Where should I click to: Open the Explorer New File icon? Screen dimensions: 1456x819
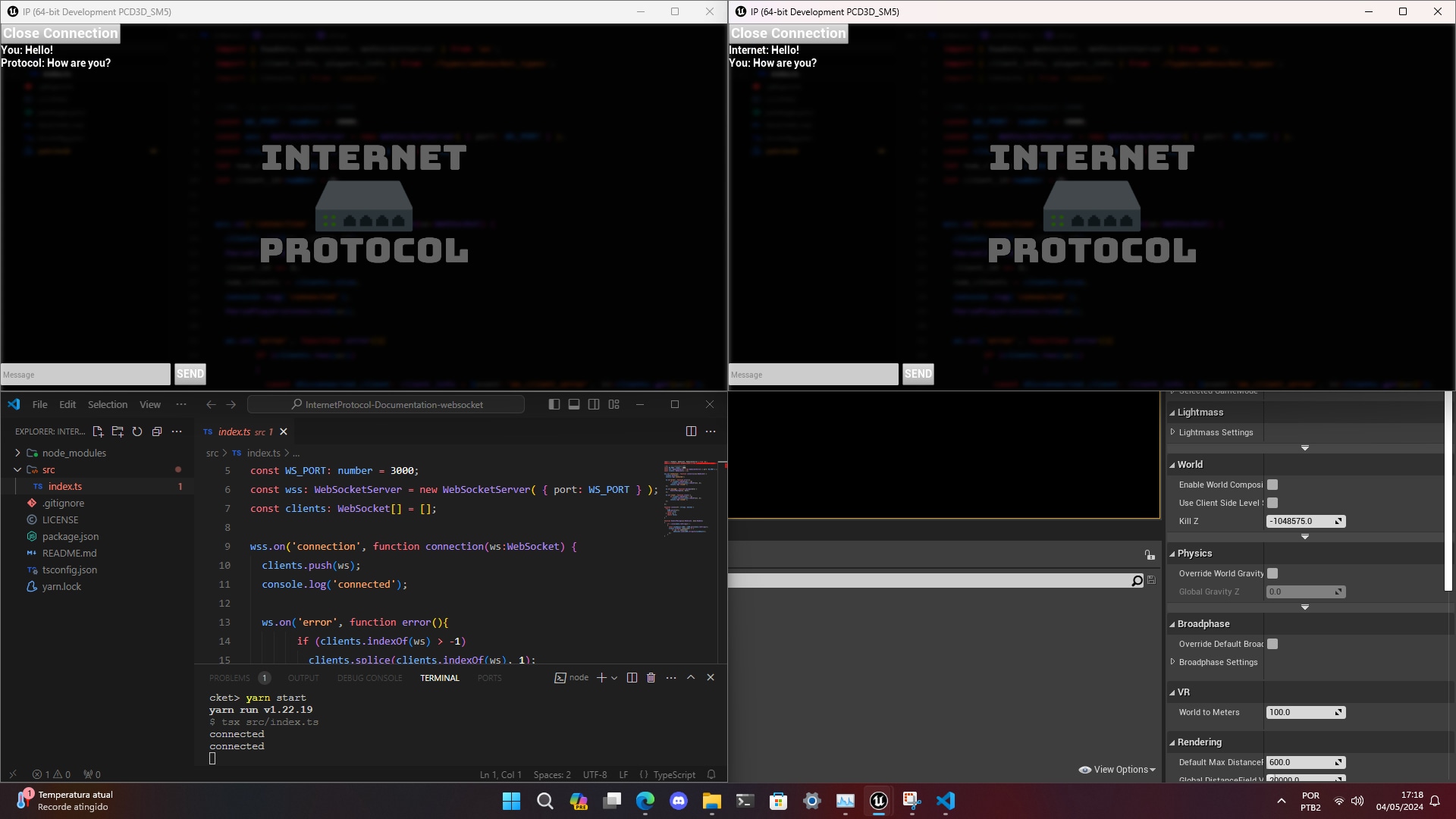click(98, 431)
